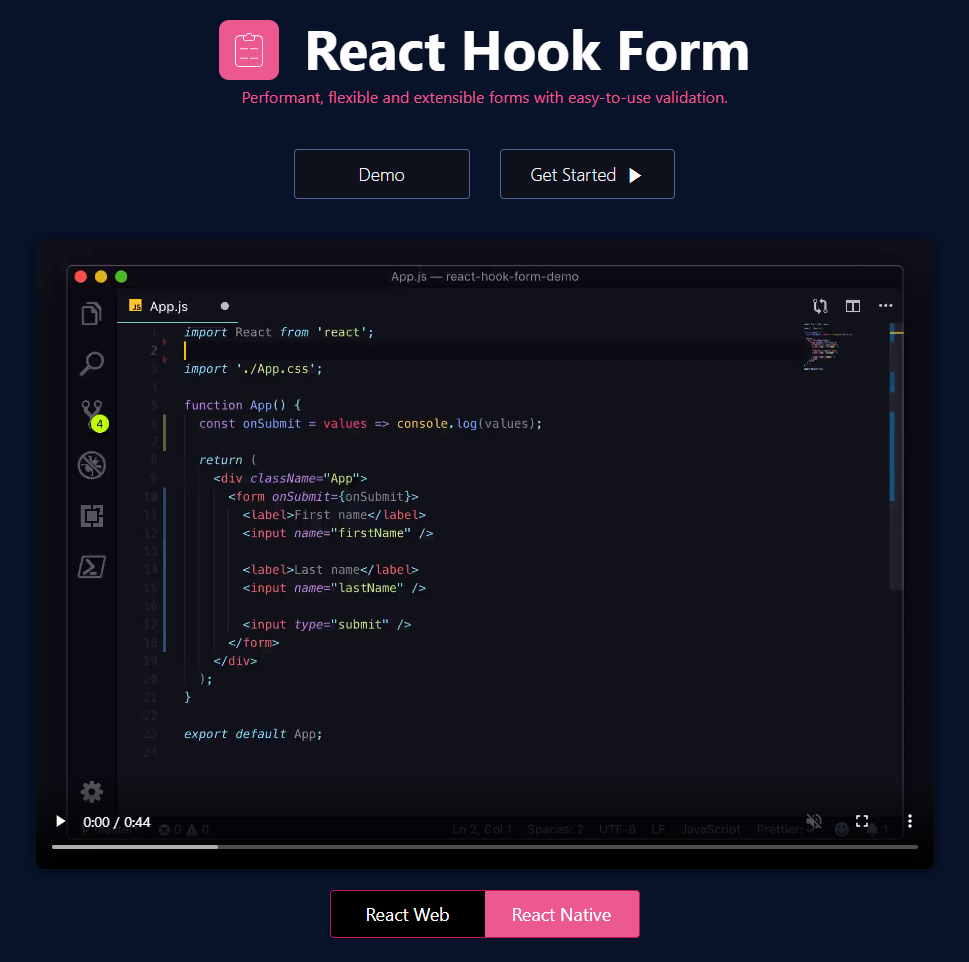Select the App.js editor tab

(177, 306)
